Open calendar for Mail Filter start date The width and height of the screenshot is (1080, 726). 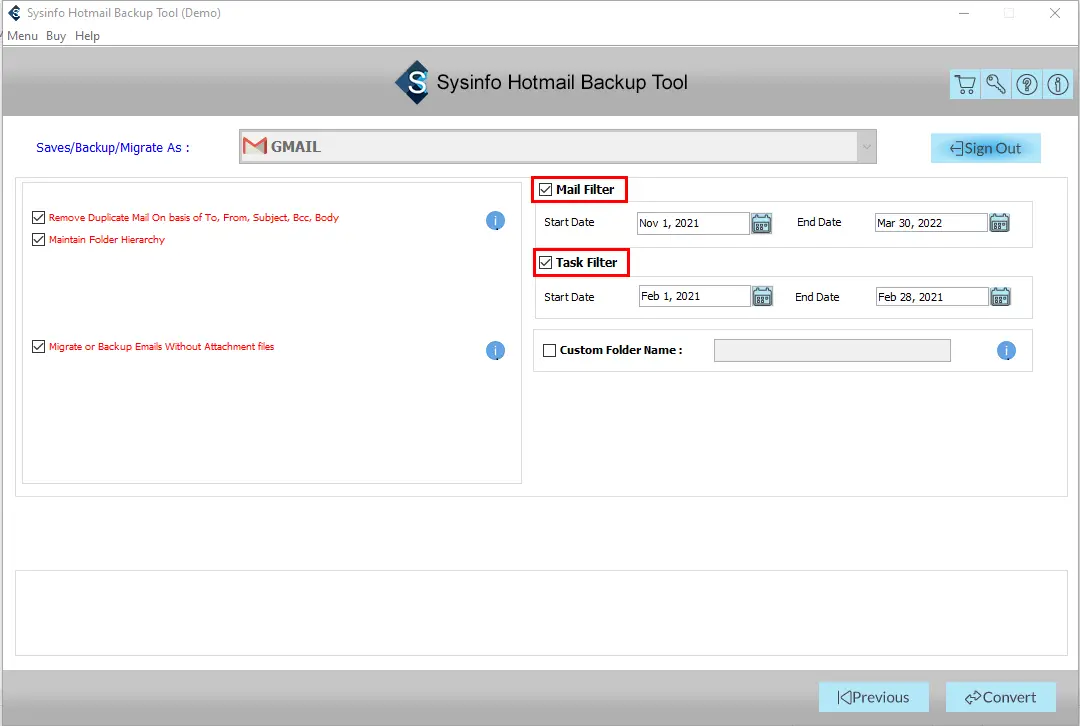coord(761,223)
